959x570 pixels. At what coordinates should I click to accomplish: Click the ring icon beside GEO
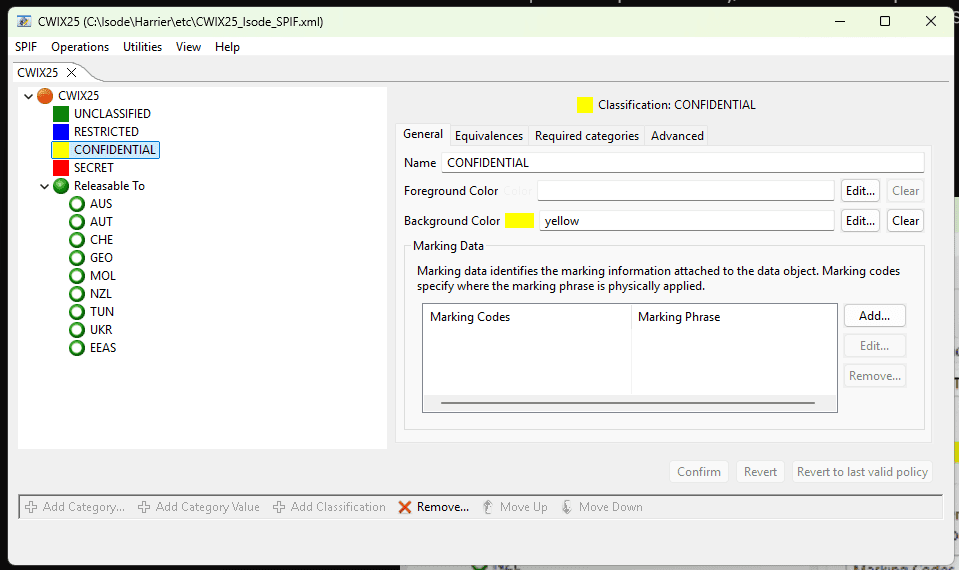76,258
